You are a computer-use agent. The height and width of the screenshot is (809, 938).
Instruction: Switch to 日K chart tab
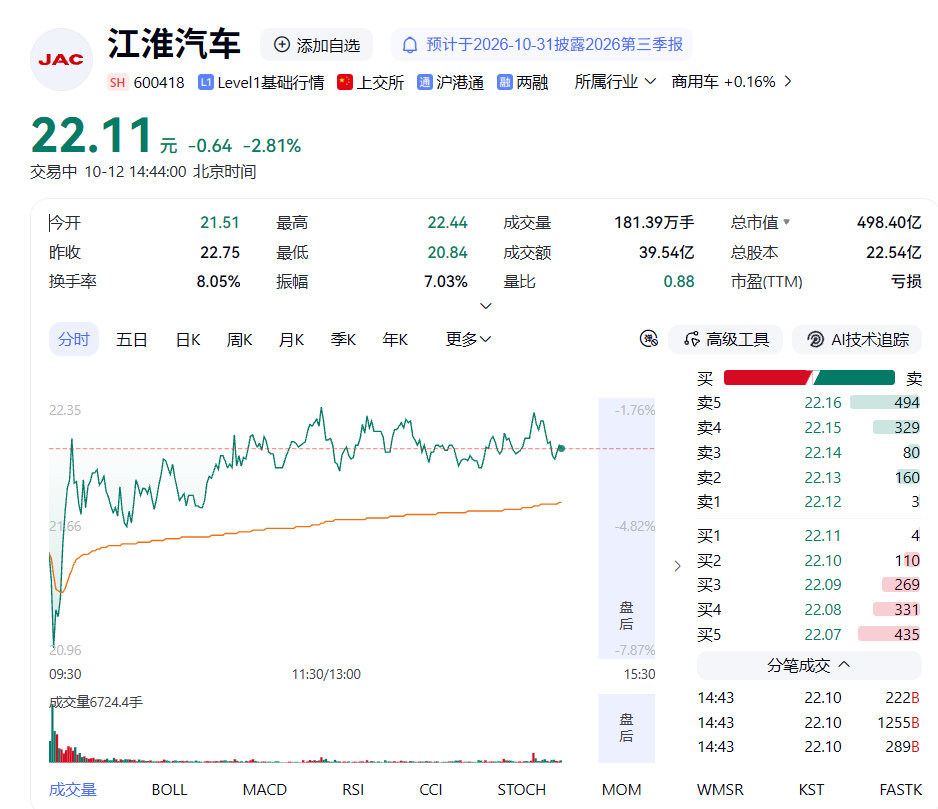188,340
